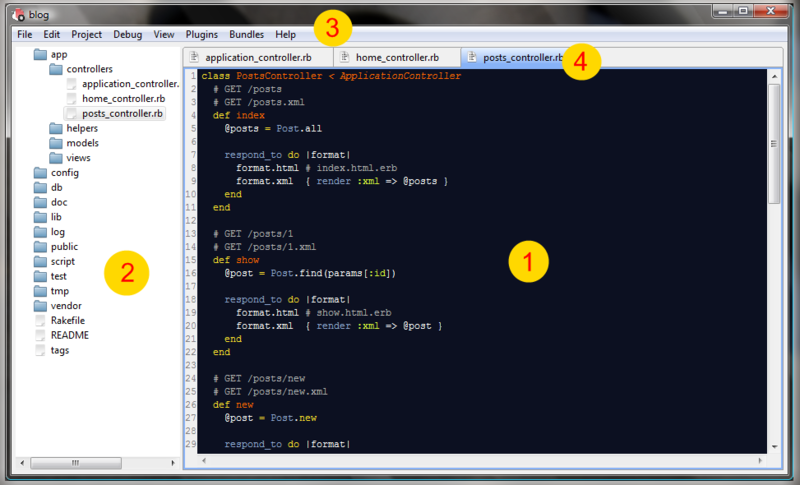The image size is (800, 485).
Task: Click the views folder icon
Action: pos(56,158)
